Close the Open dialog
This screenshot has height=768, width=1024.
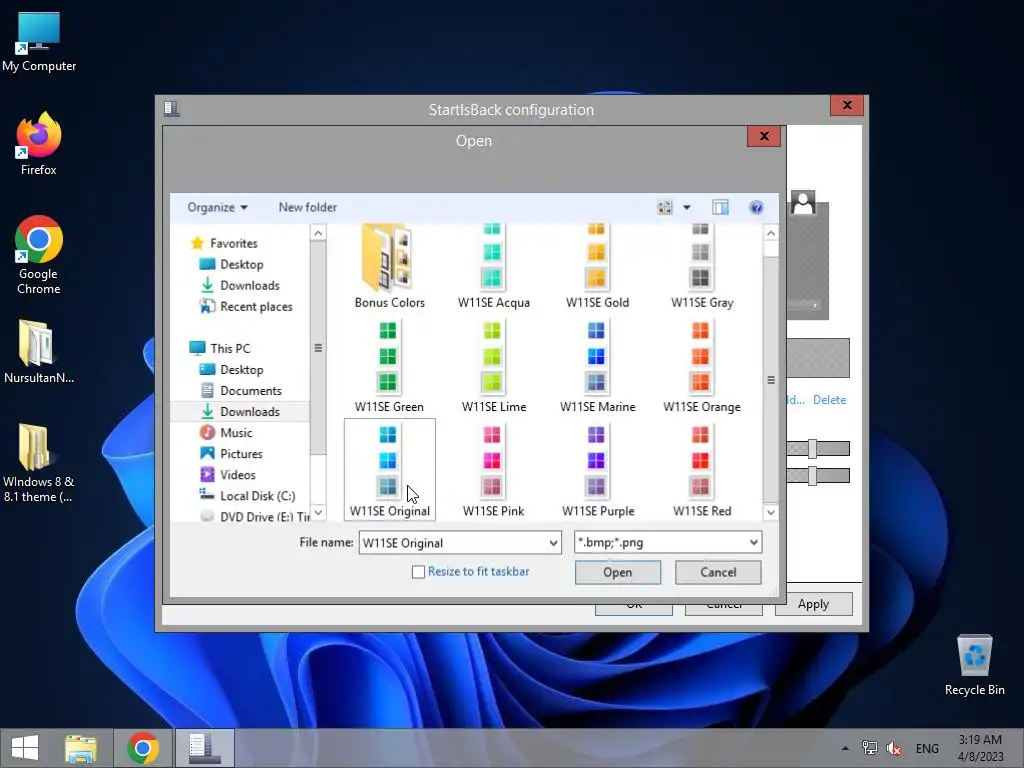(764, 136)
